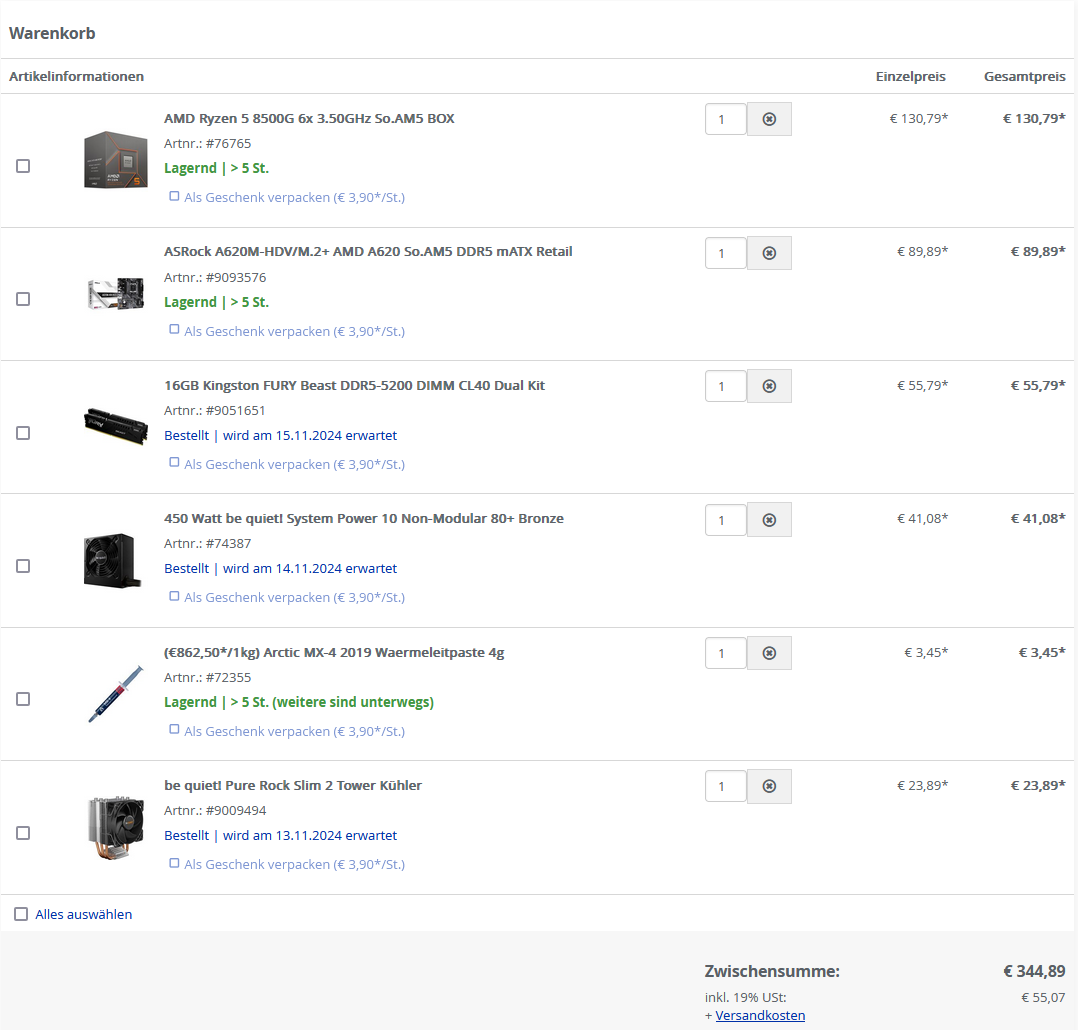Remove be quiet! System Power 10 from cart

click(x=769, y=520)
